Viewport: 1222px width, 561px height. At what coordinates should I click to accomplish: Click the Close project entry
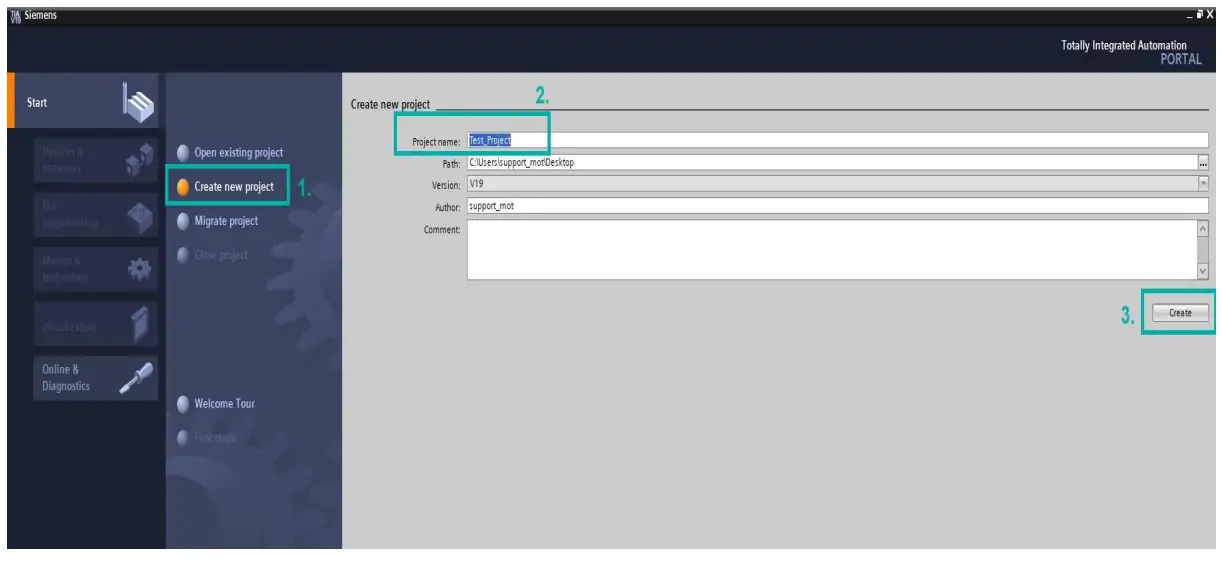pyautogui.click(x=221, y=255)
